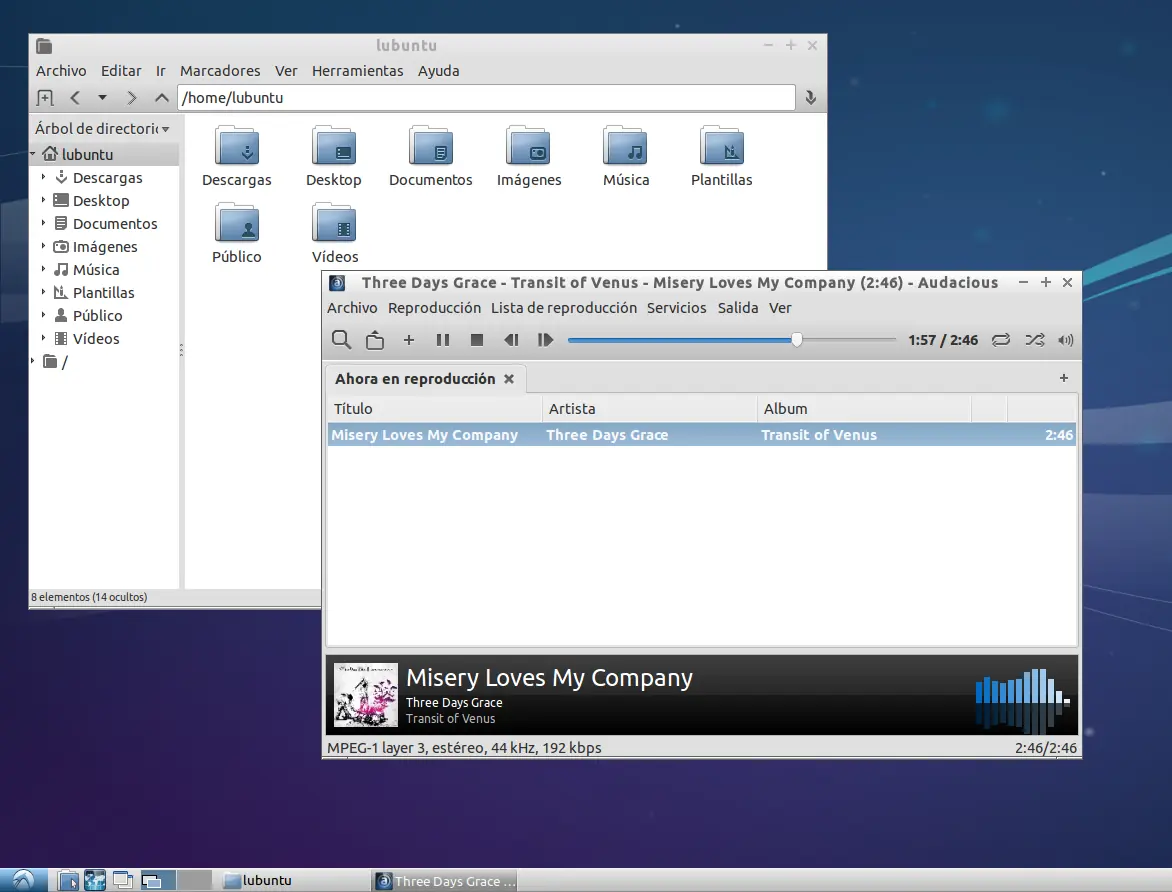Viewport: 1172px width, 892px height.
Task: Click the go-to-path button beside the address bar
Action: (x=810, y=98)
